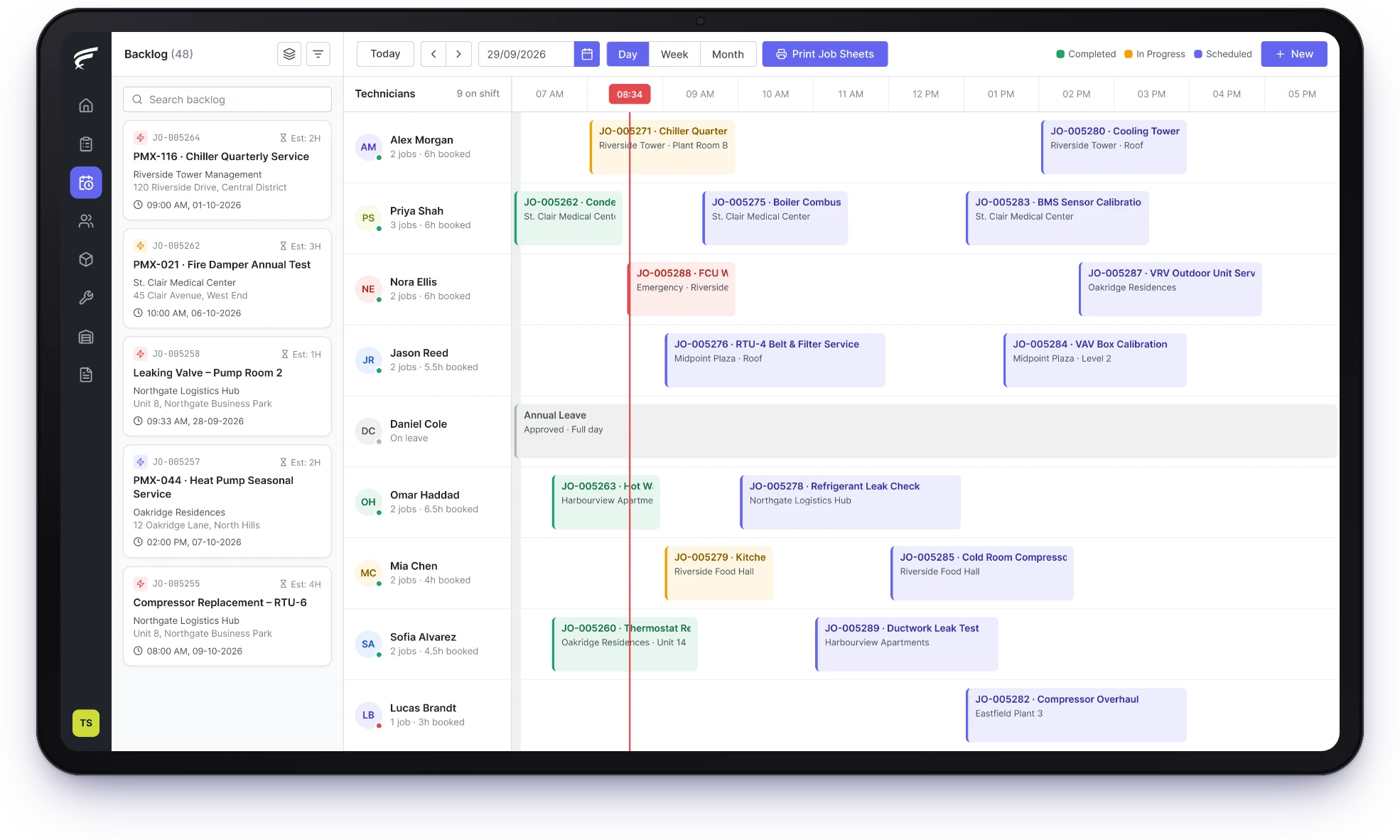The width and height of the screenshot is (1400, 840).
Task: Open job JO-005282 Compressor Overhaul
Action: (1076, 716)
